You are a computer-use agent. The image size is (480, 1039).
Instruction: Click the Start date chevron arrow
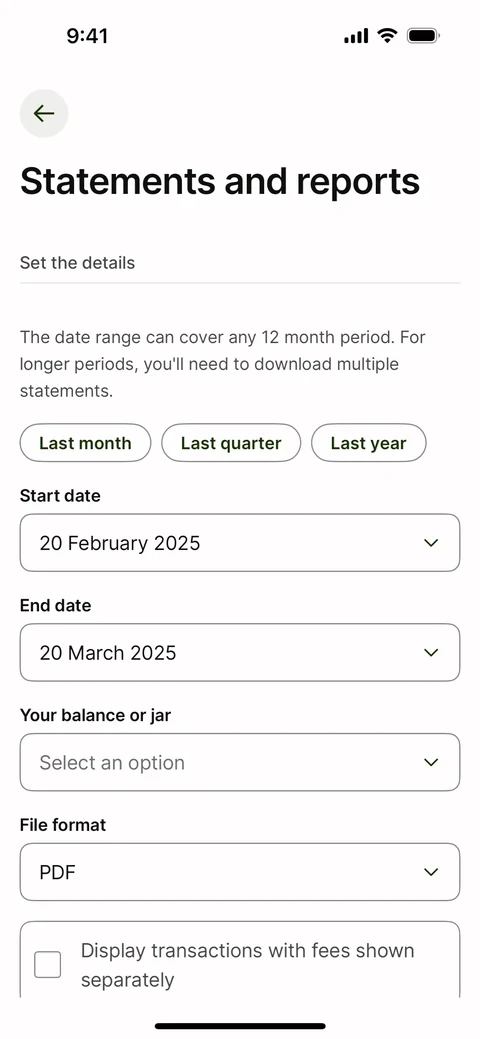[x=431, y=543]
